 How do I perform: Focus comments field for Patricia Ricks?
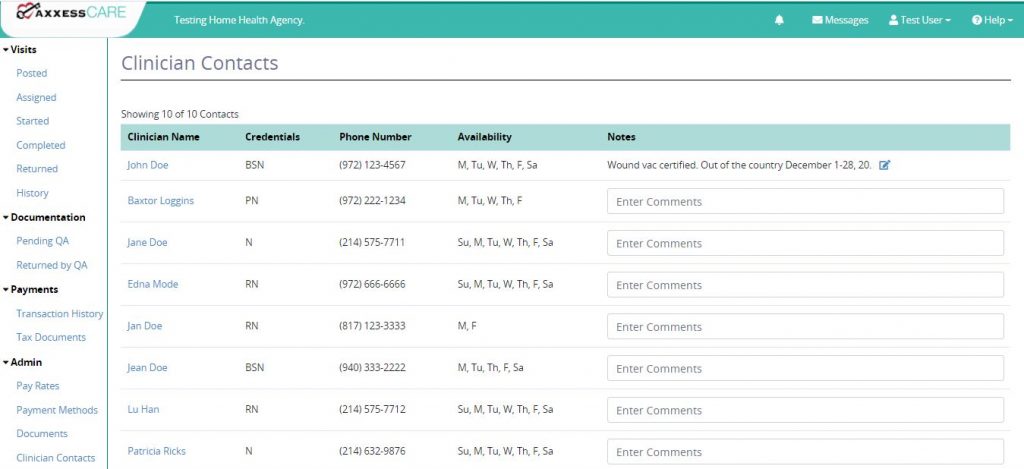coord(805,452)
